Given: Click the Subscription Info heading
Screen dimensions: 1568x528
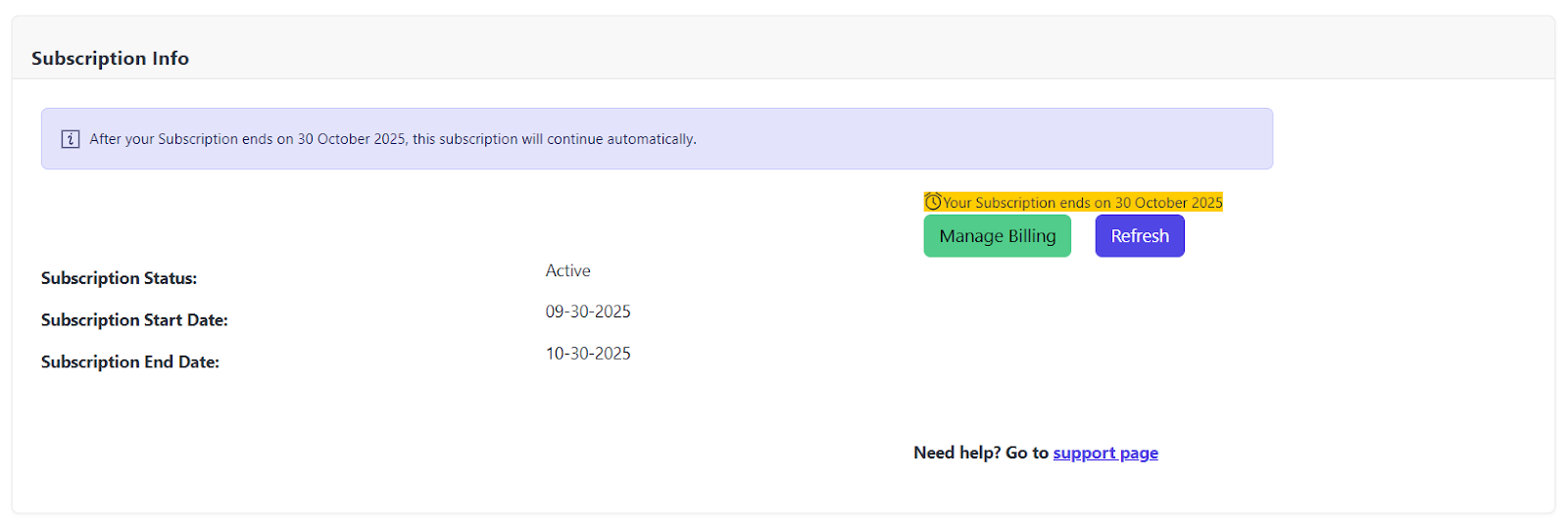Looking at the screenshot, I should tap(110, 59).
